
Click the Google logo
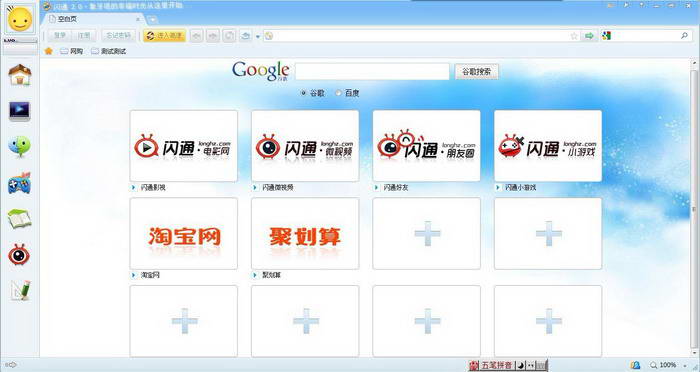tap(261, 71)
